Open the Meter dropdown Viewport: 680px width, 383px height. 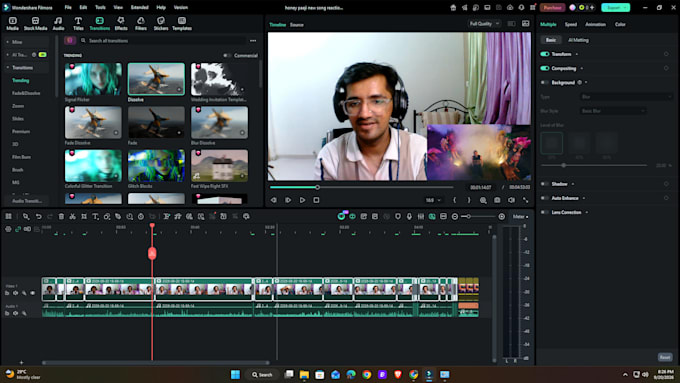520,216
